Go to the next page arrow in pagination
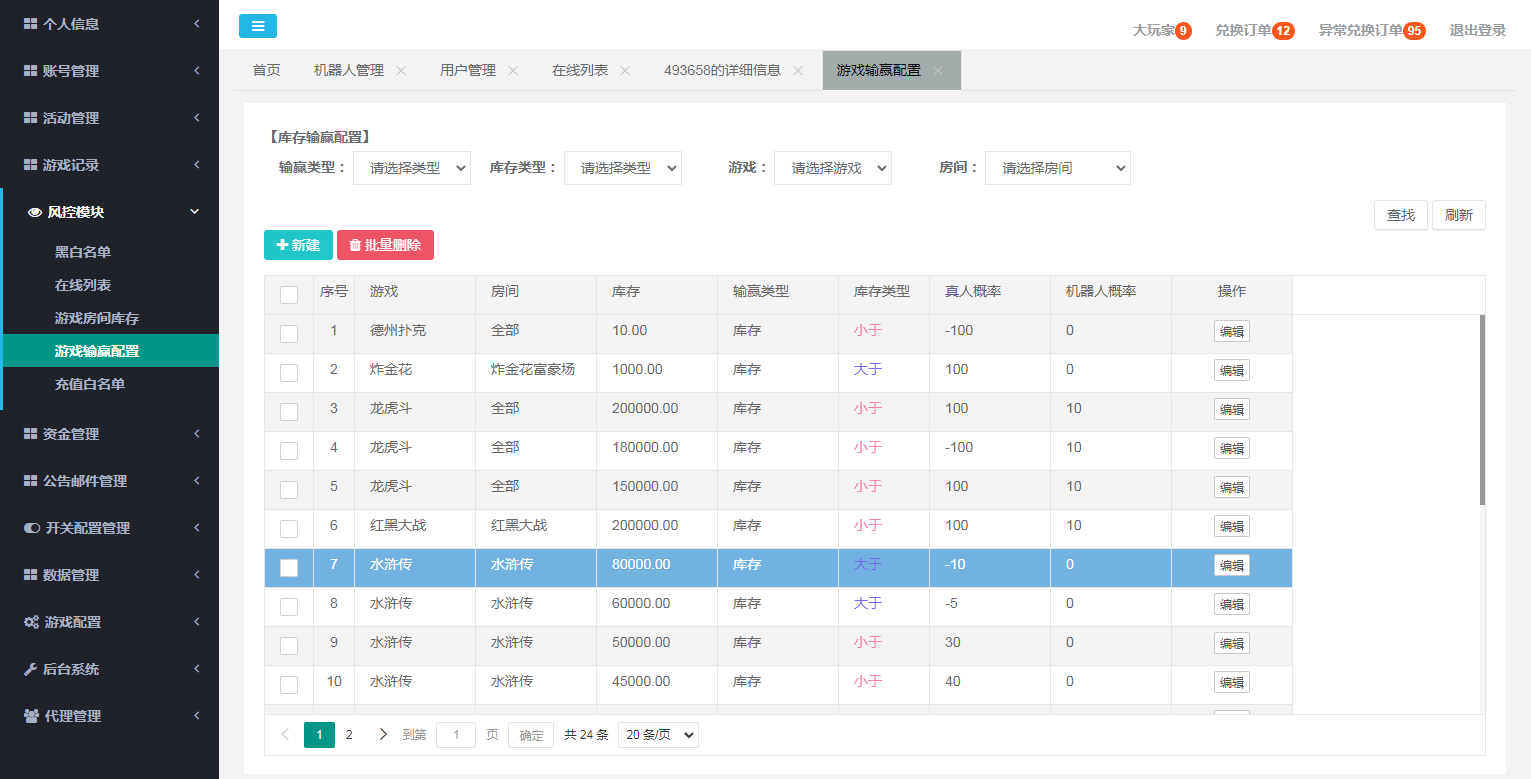The width and height of the screenshot is (1531, 779). coord(383,734)
